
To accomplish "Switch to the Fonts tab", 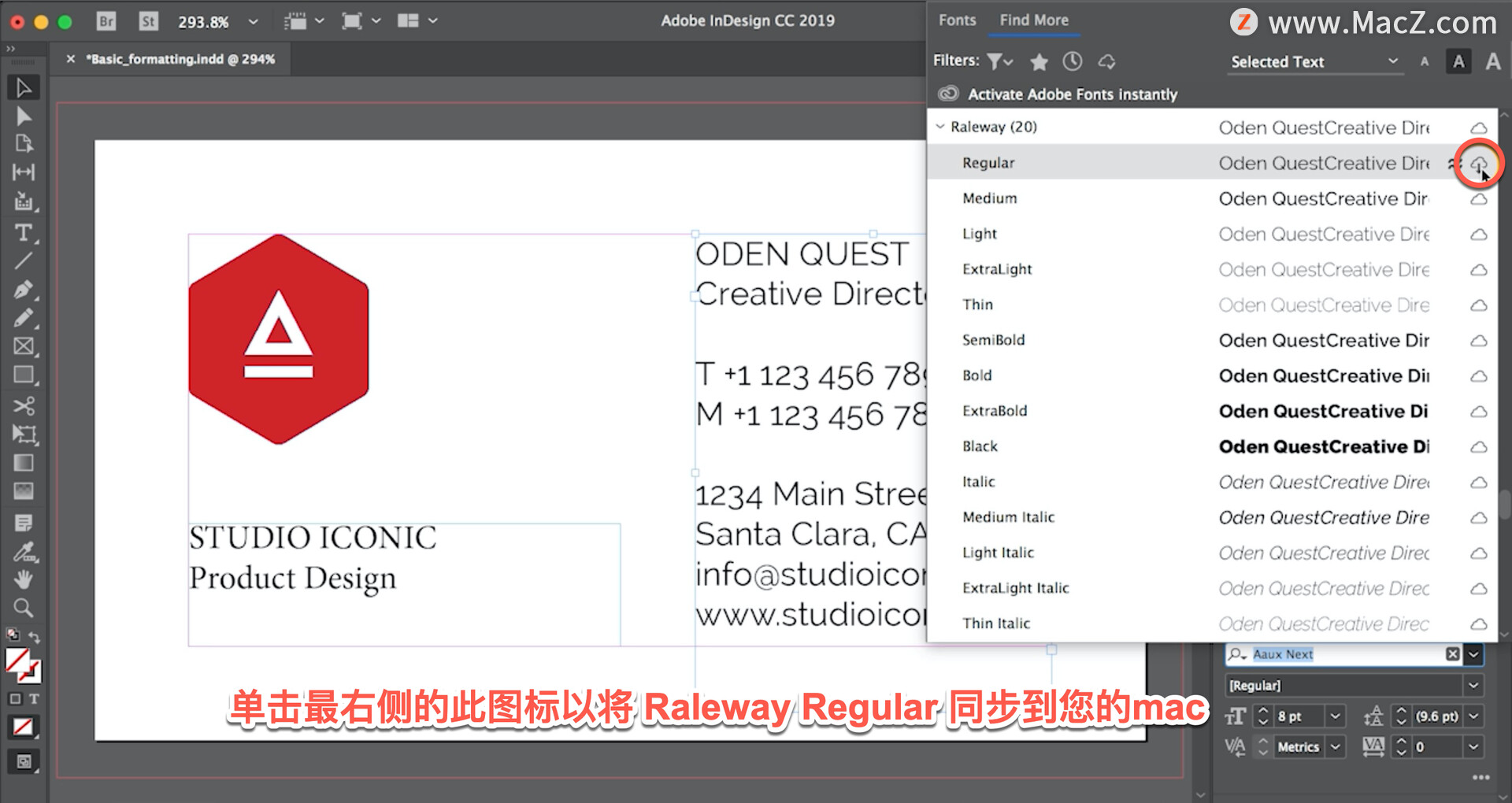I will coord(956,20).
